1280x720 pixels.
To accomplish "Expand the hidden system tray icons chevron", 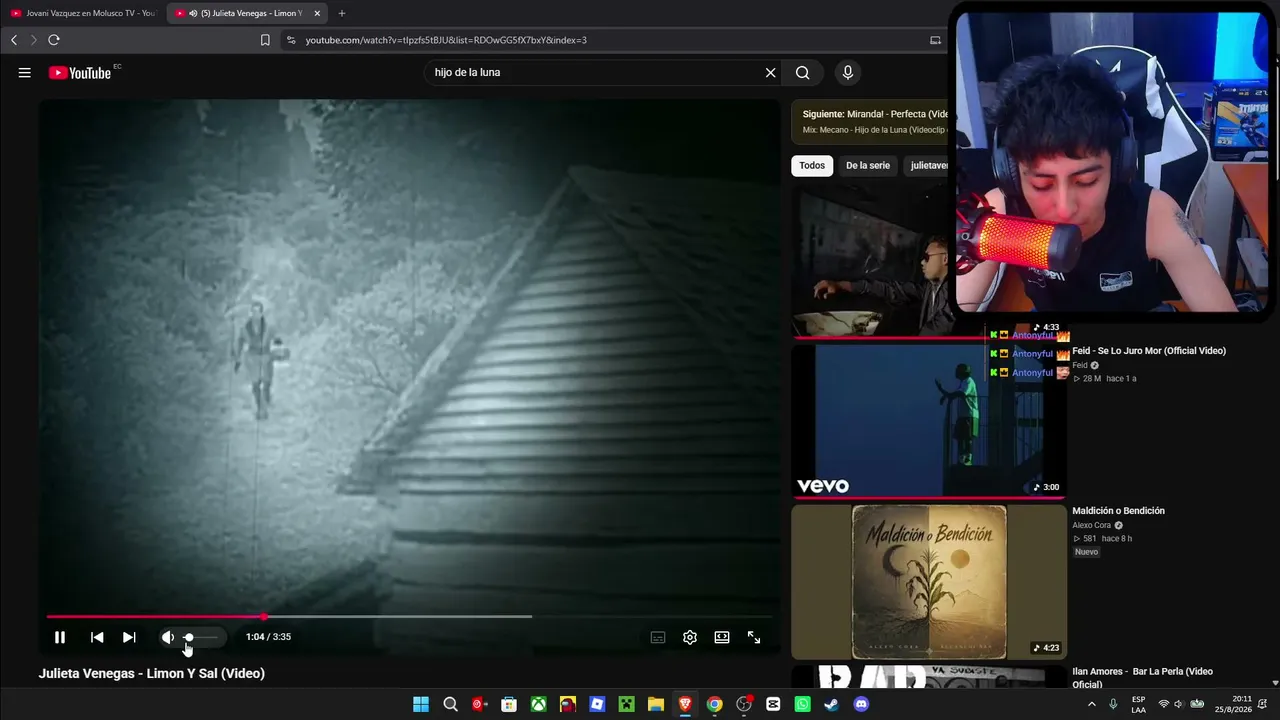I will 1091,704.
